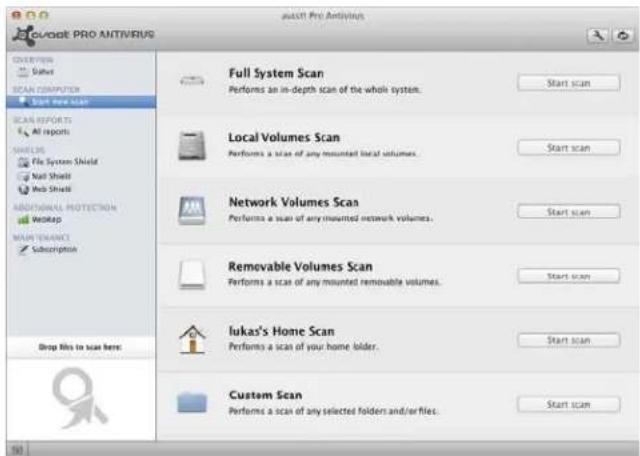Start the Full System Scan

(x=569, y=83)
